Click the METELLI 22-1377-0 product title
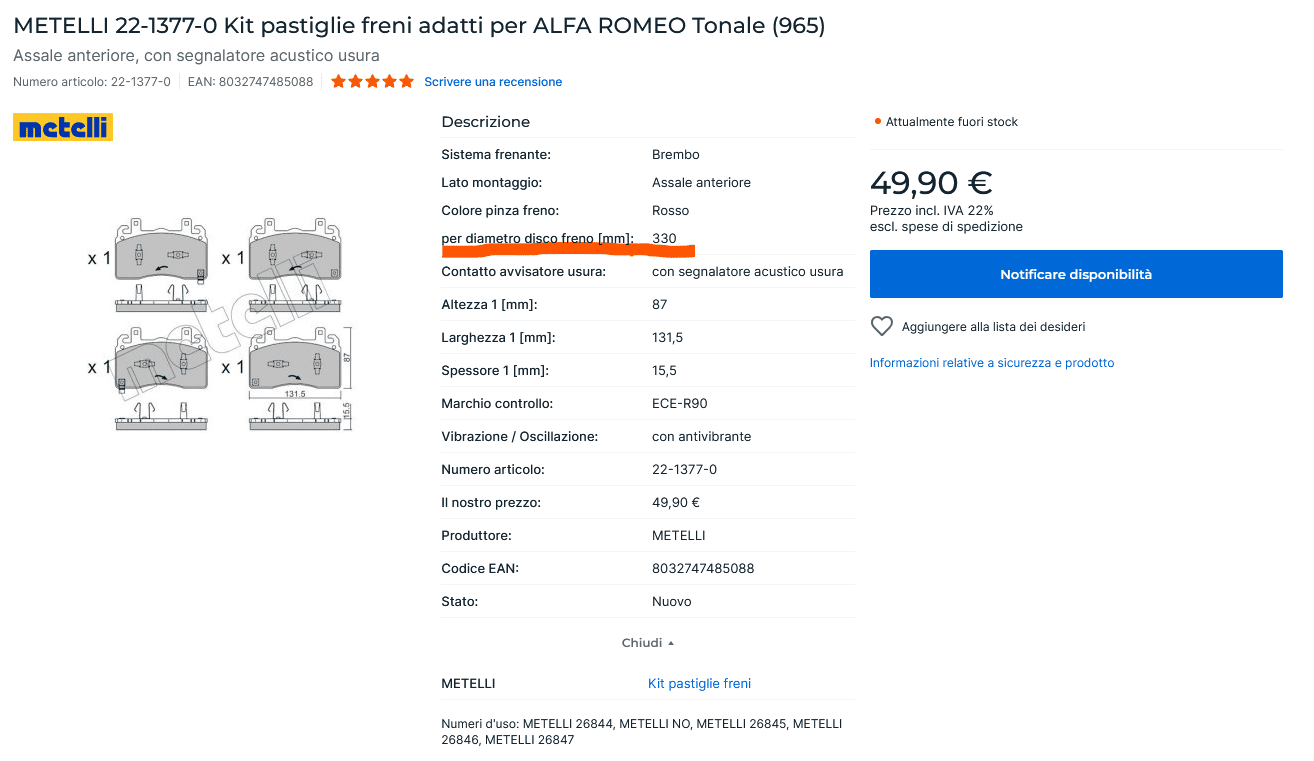The image size is (1314, 761). (419, 26)
